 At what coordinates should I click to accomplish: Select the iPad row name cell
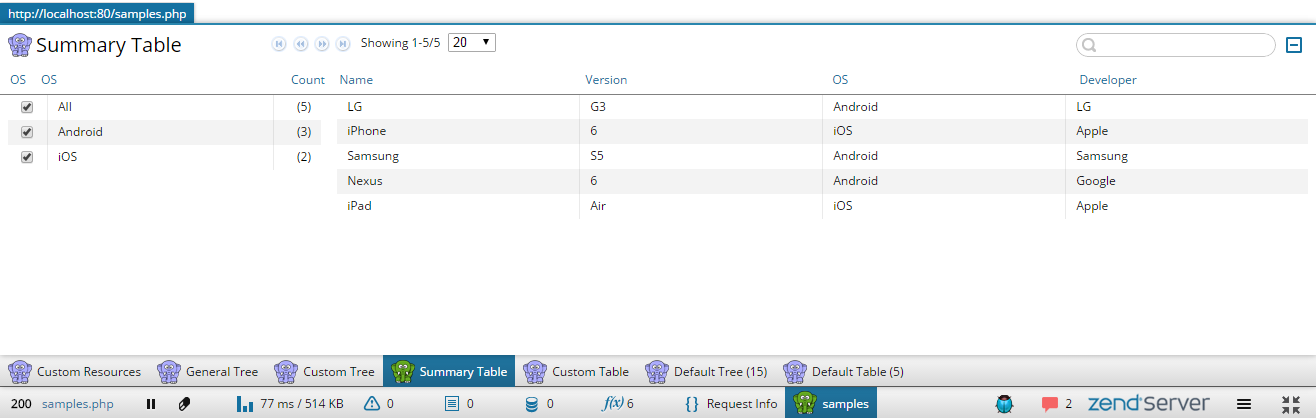(x=460, y=206)
